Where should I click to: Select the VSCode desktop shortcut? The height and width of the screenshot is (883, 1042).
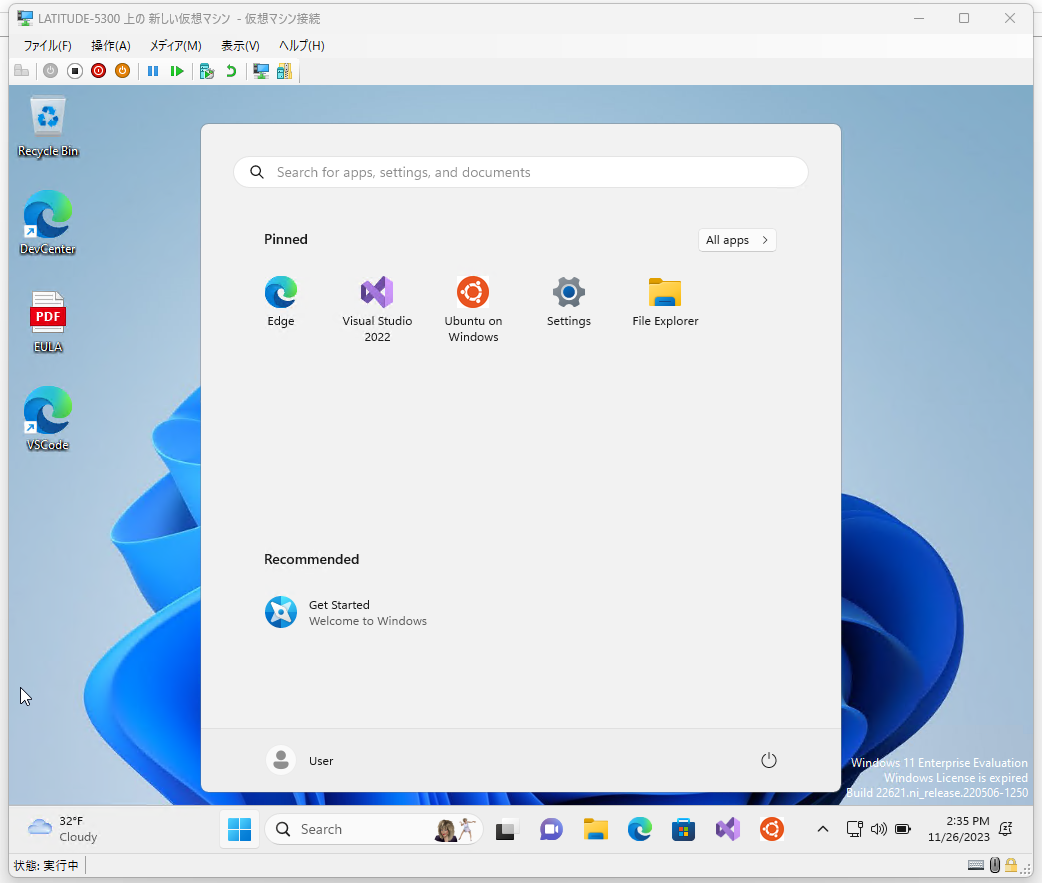(48, 419)
